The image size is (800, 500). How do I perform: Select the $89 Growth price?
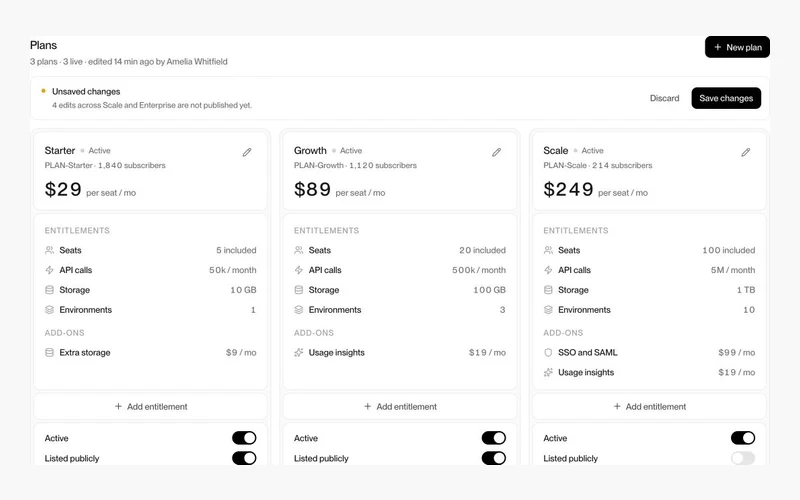coord(312,189)
